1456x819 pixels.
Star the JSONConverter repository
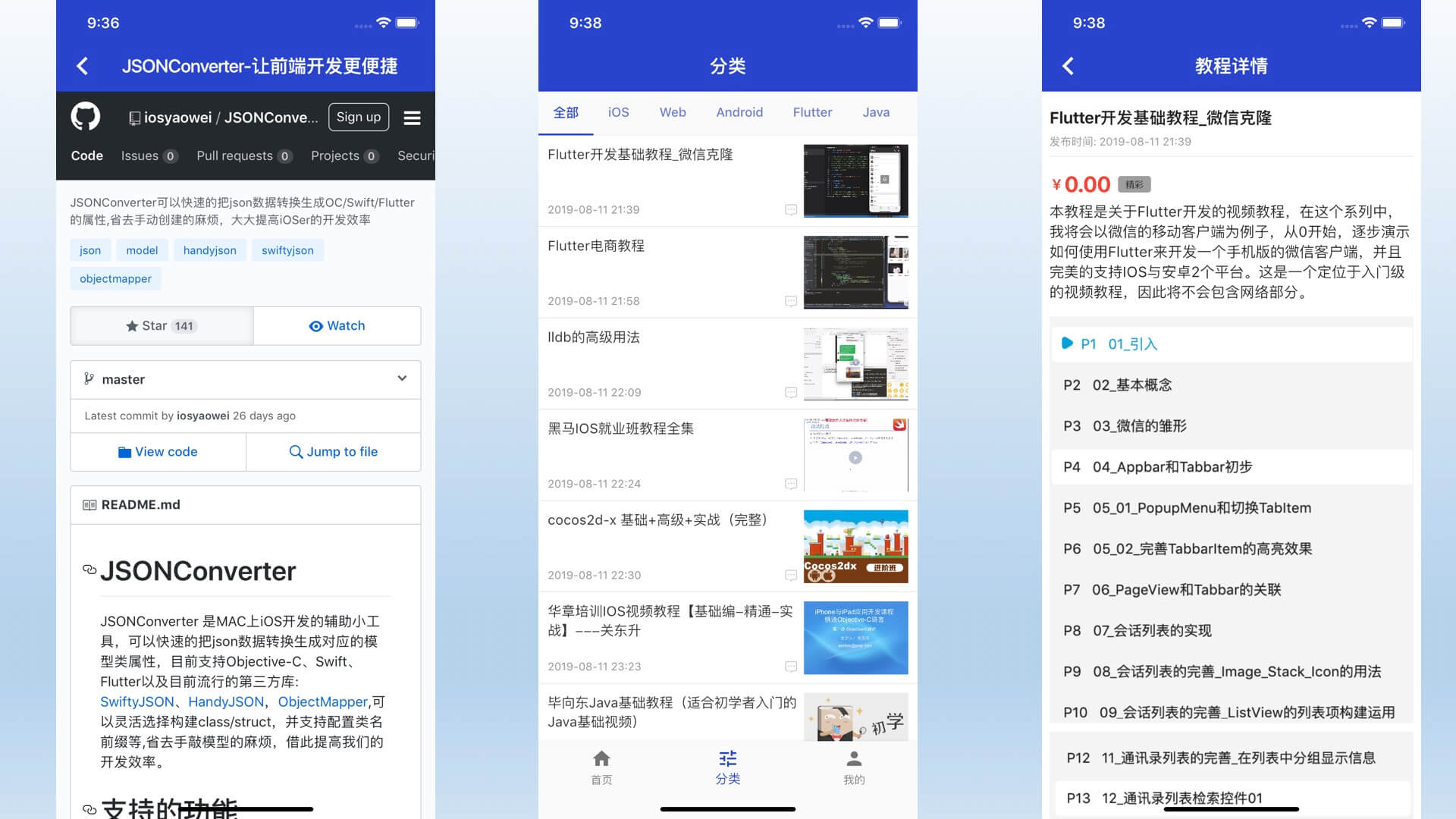pyautogui.click(x=162, y=326)
